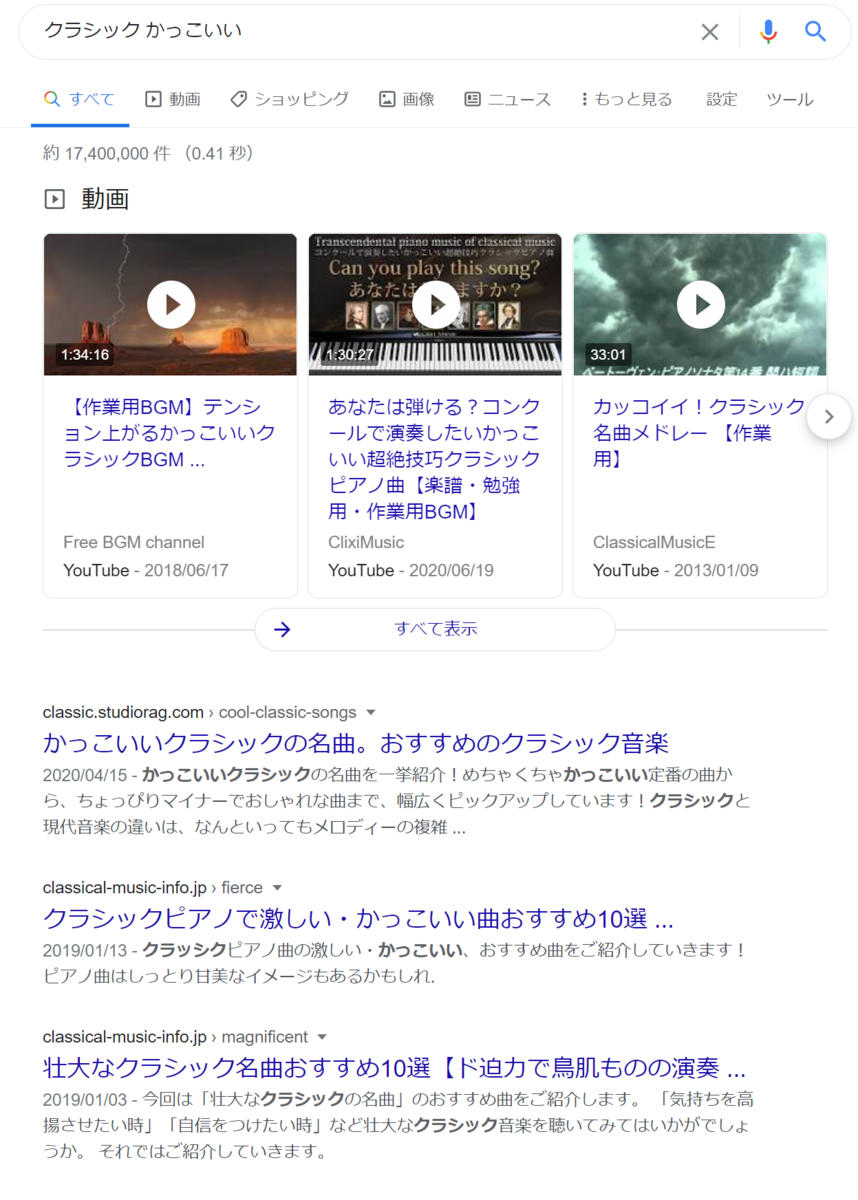The image size is (858, 1200).
Task: Expand options for classic.studiorag.com result
Action: pyautogui.click(x=370, y=712)
